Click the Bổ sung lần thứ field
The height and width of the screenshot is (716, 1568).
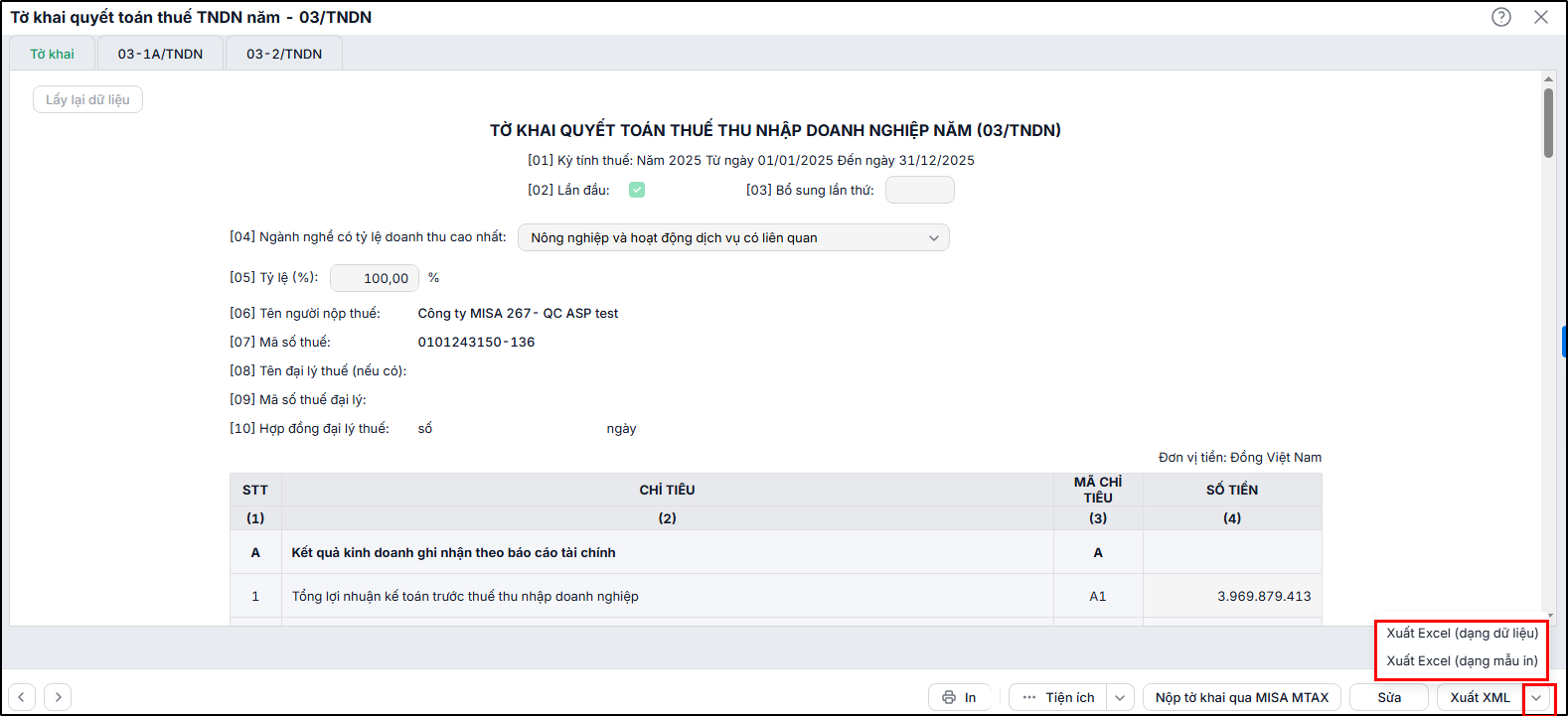(x=920, y=190)
